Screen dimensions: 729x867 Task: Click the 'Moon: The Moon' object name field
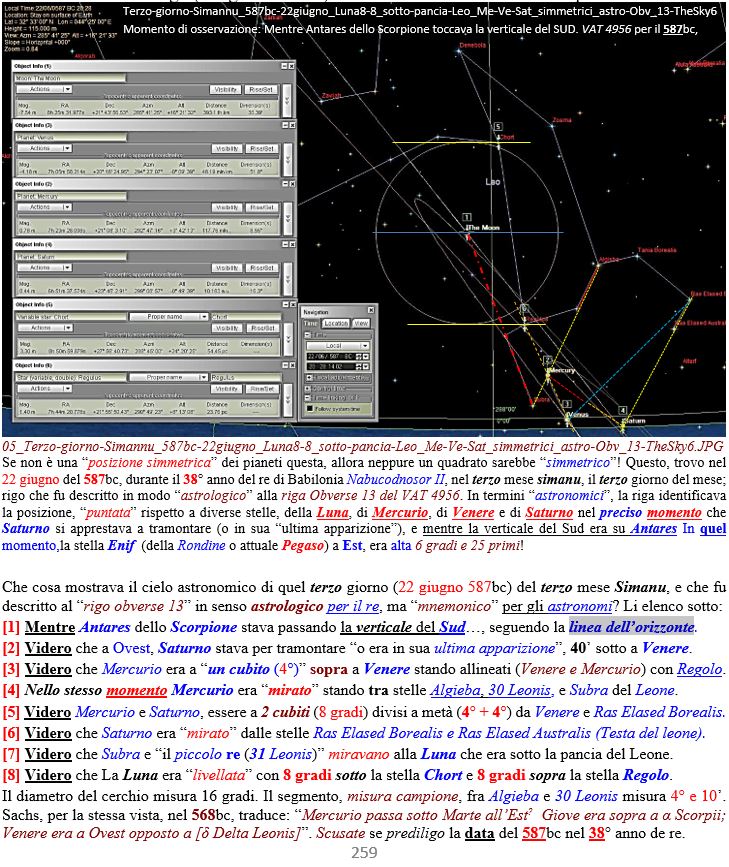[70, 78]
